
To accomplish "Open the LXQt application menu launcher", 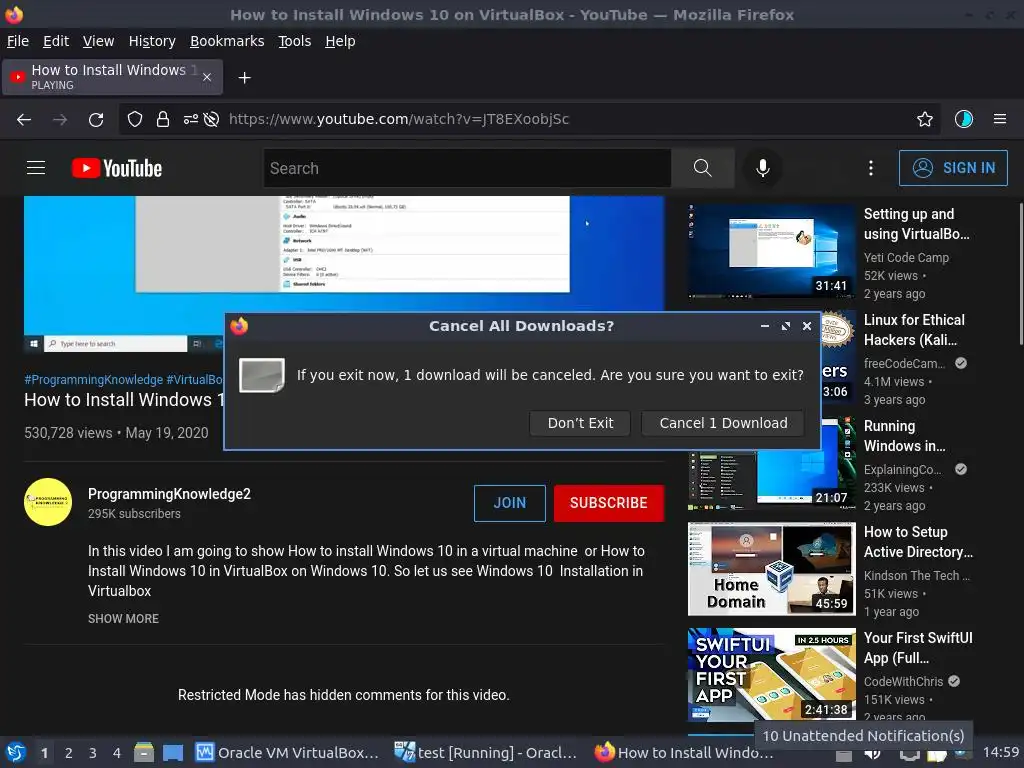I will (x=15, y=753).
